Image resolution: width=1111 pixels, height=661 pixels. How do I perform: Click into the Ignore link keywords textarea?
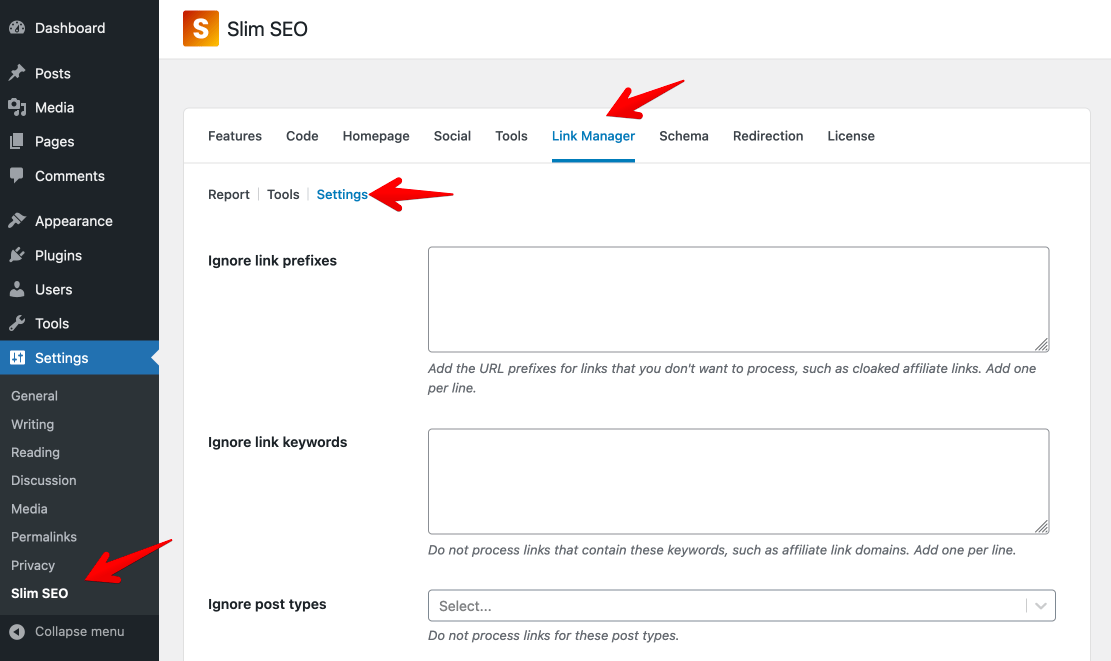click(738, 481)
